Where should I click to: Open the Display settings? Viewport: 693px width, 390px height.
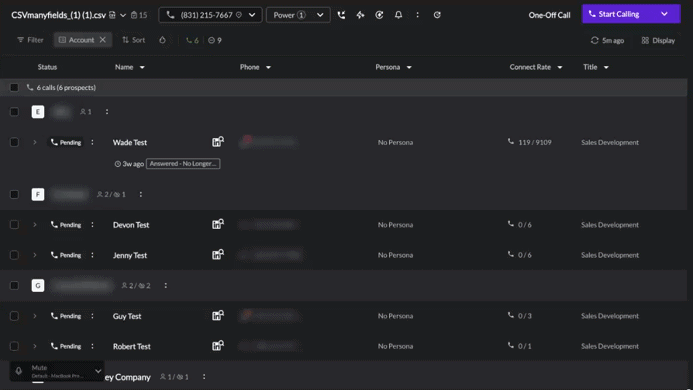(659, 40)
